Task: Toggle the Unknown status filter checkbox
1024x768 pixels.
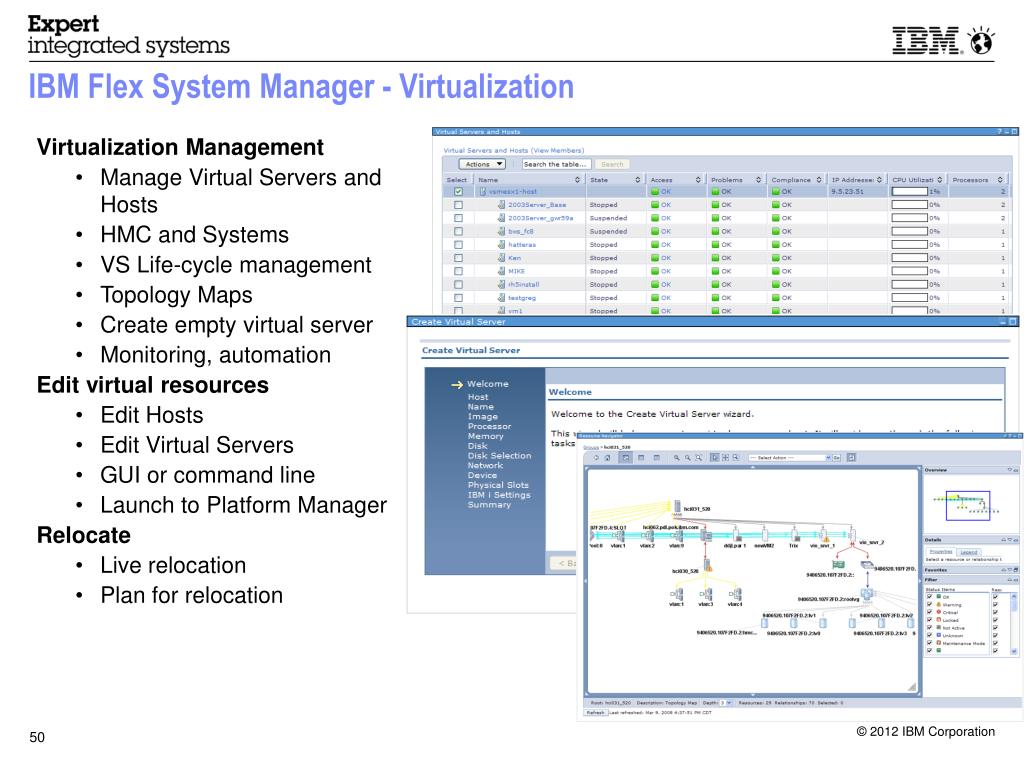Action: coord(929,635)
